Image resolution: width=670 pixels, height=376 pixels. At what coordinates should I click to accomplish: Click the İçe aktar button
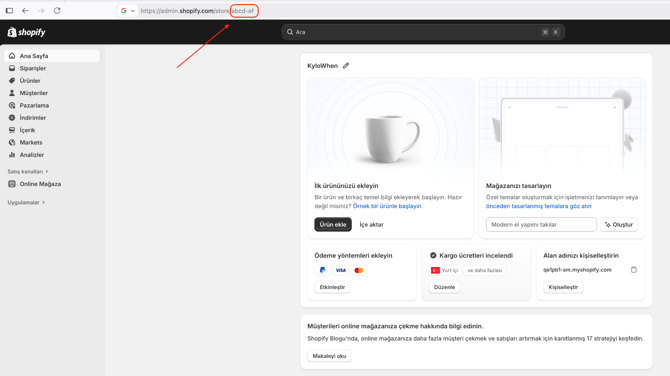coord(371,224)
